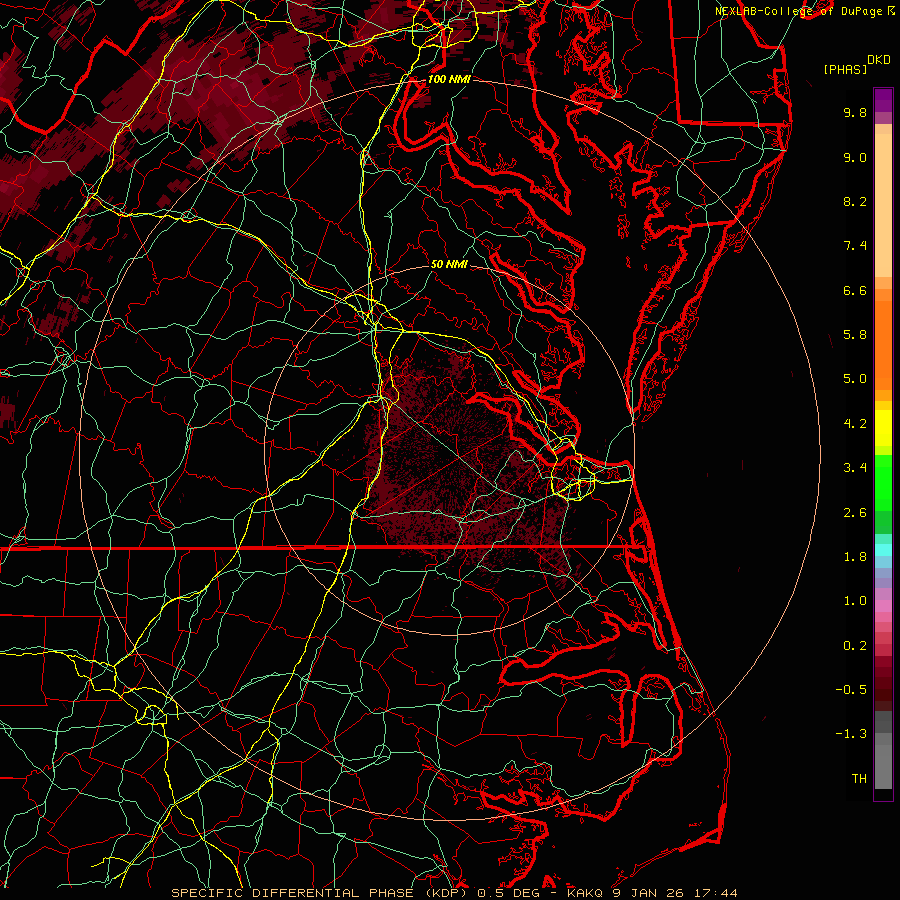
Task: Click the 100 NMI range ring label
Action: [449, 79]
